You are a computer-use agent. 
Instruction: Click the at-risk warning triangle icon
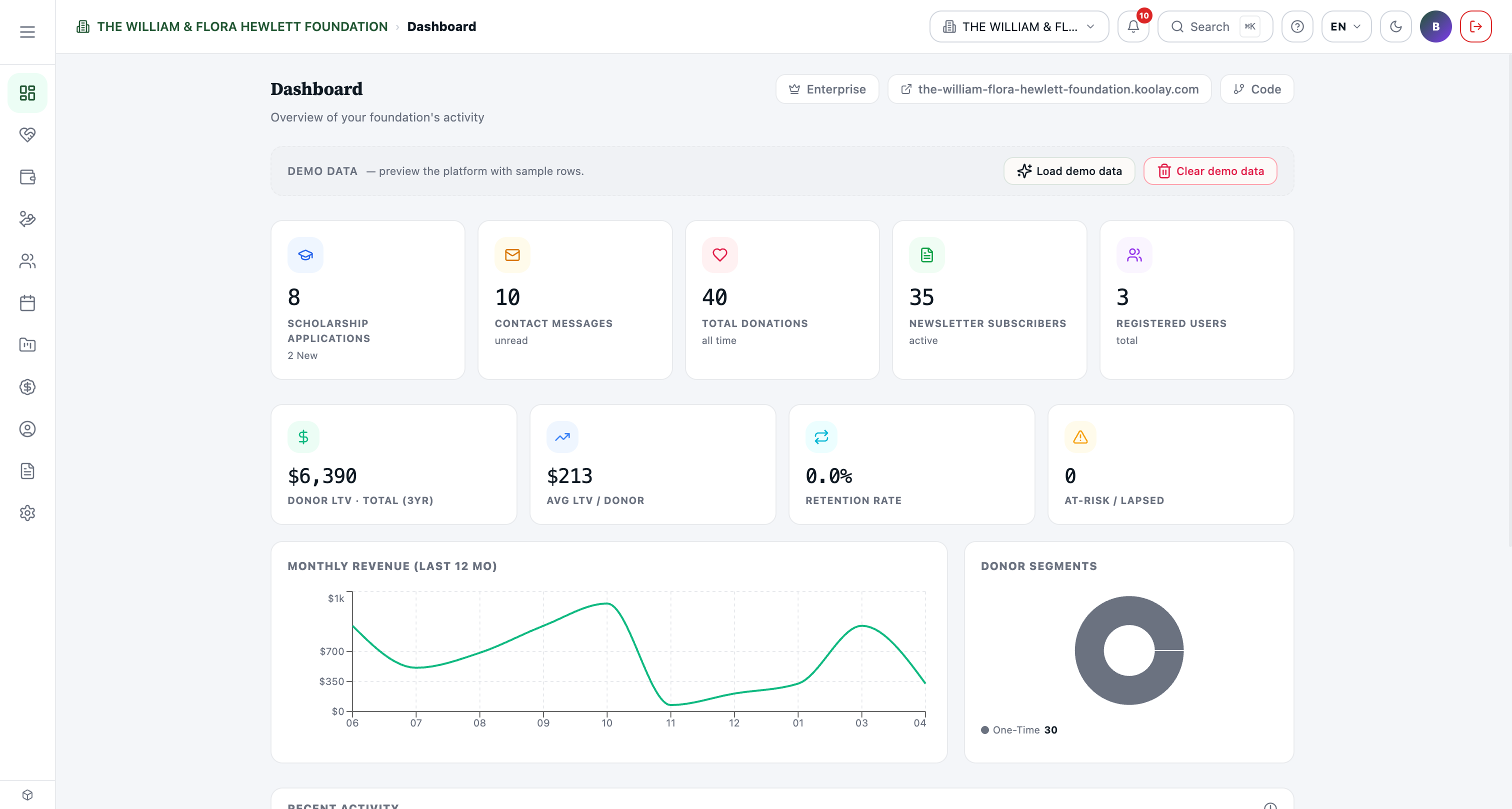pyautogui.click(x=1080, y=437)
